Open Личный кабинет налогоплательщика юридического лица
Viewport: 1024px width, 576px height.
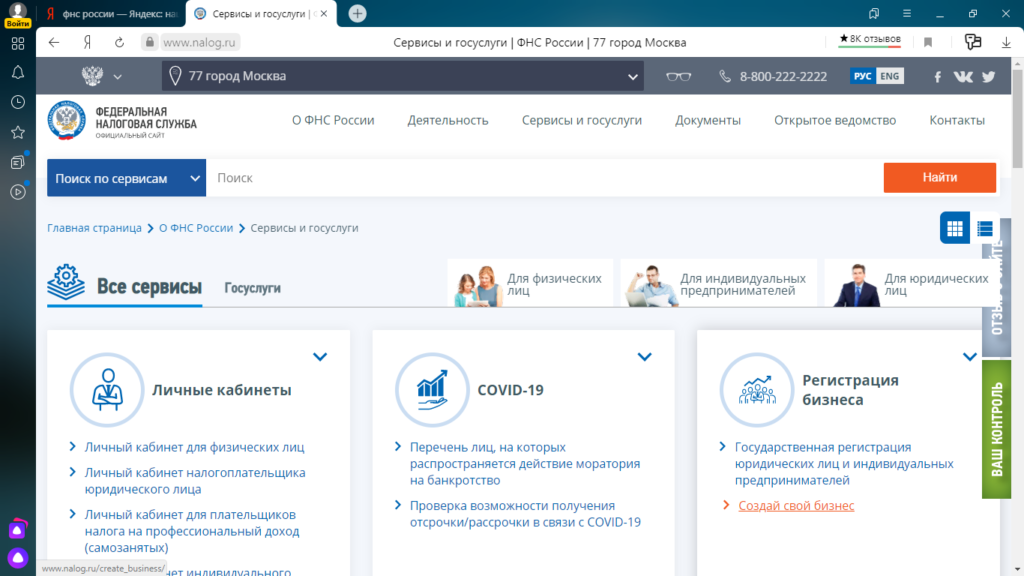(x=195, y=481)
